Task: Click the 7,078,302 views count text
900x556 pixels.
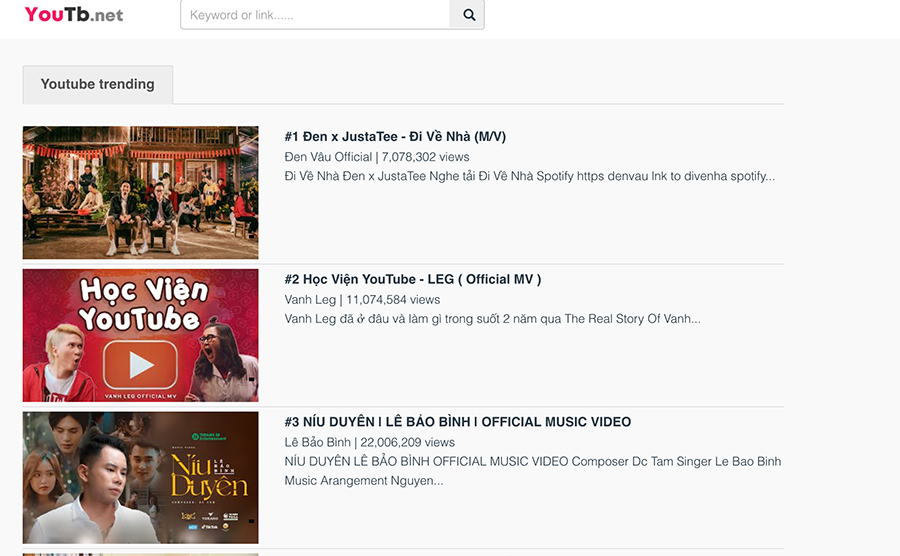Action: 425,157
